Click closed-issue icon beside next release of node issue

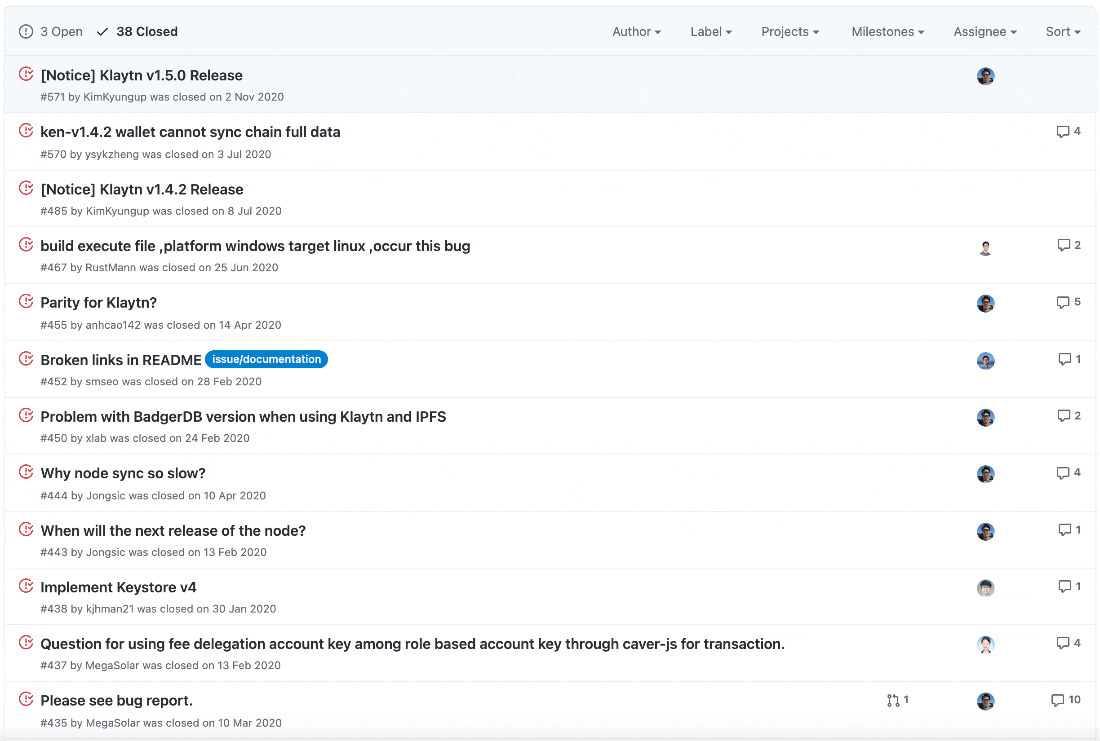tap(26, 529)
